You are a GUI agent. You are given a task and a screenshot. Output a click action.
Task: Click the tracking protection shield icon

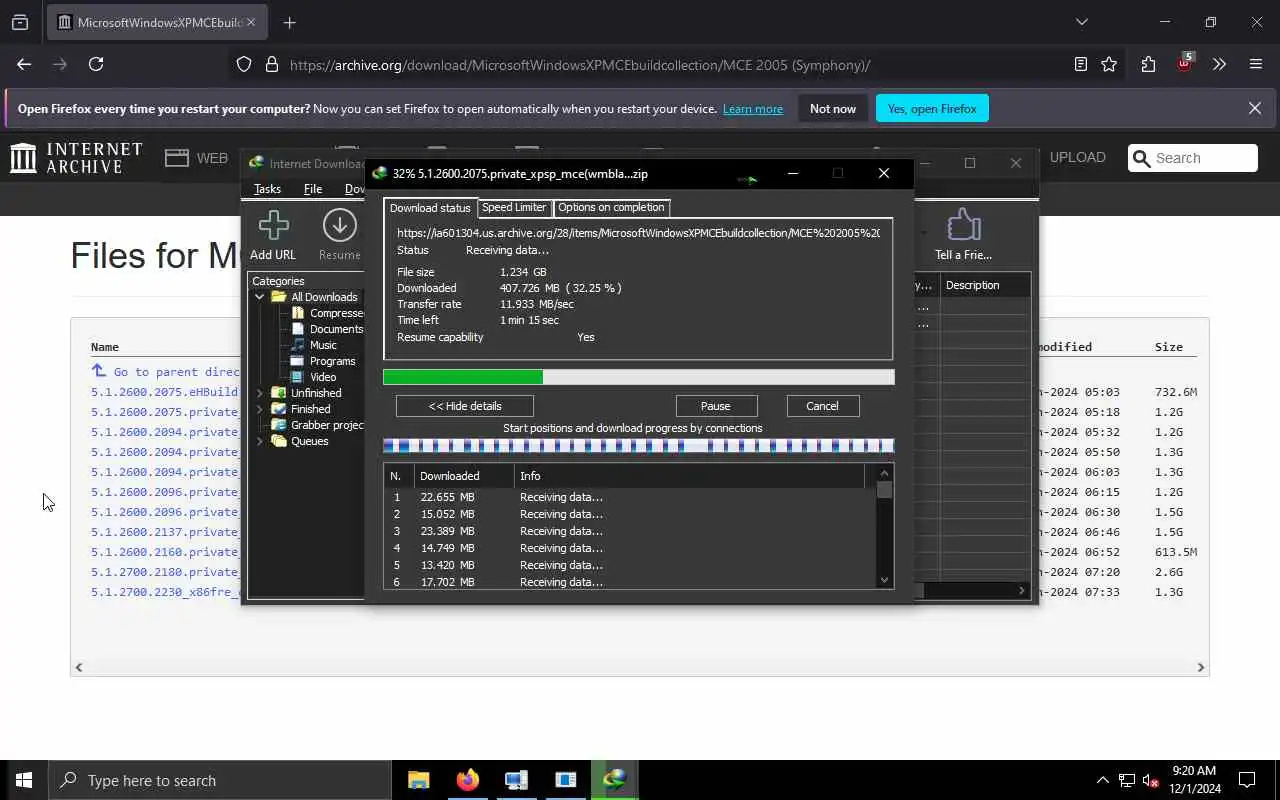coord(244,64)
